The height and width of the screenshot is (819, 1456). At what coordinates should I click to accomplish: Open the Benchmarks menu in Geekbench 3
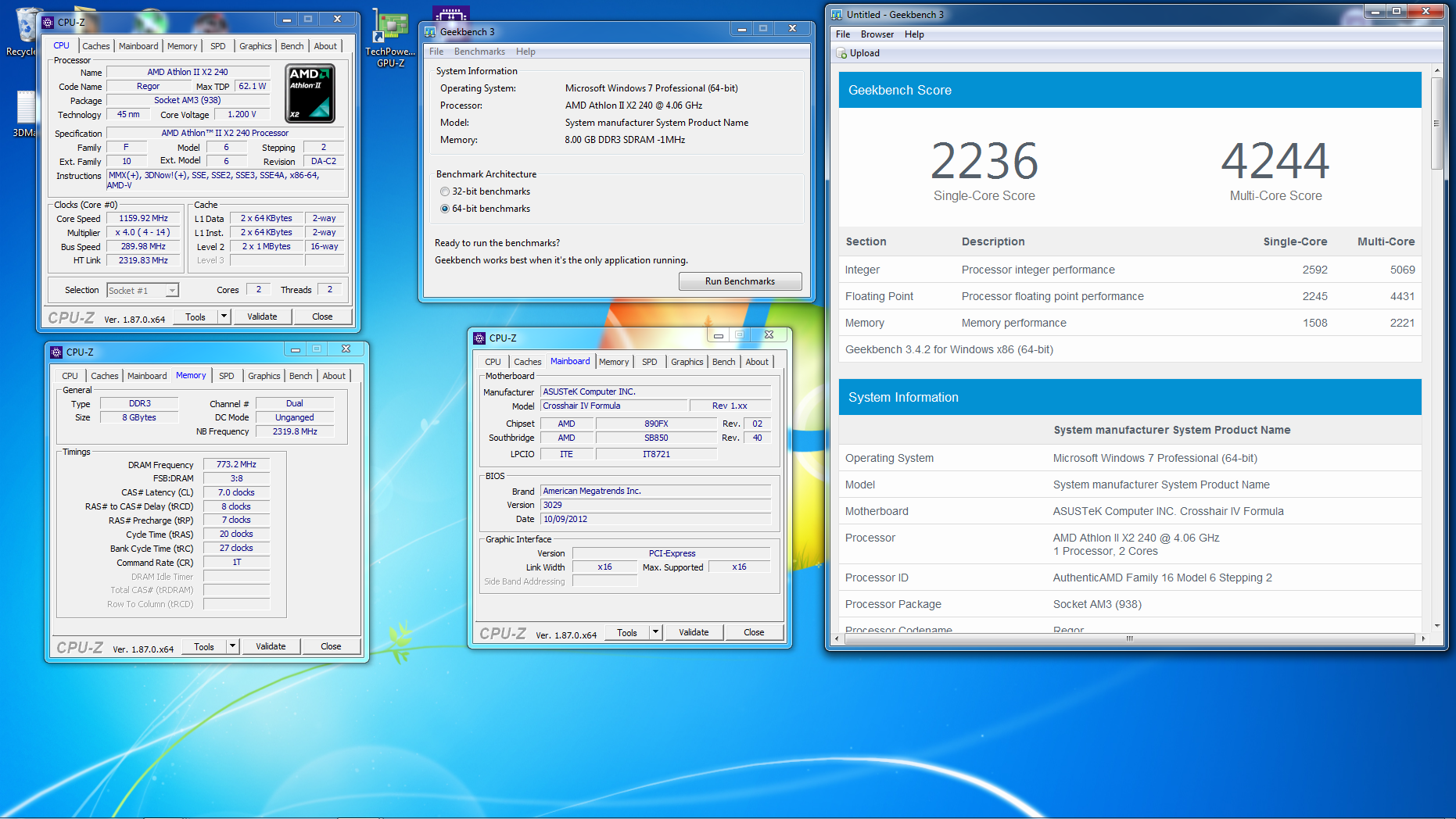coord(479,52)
